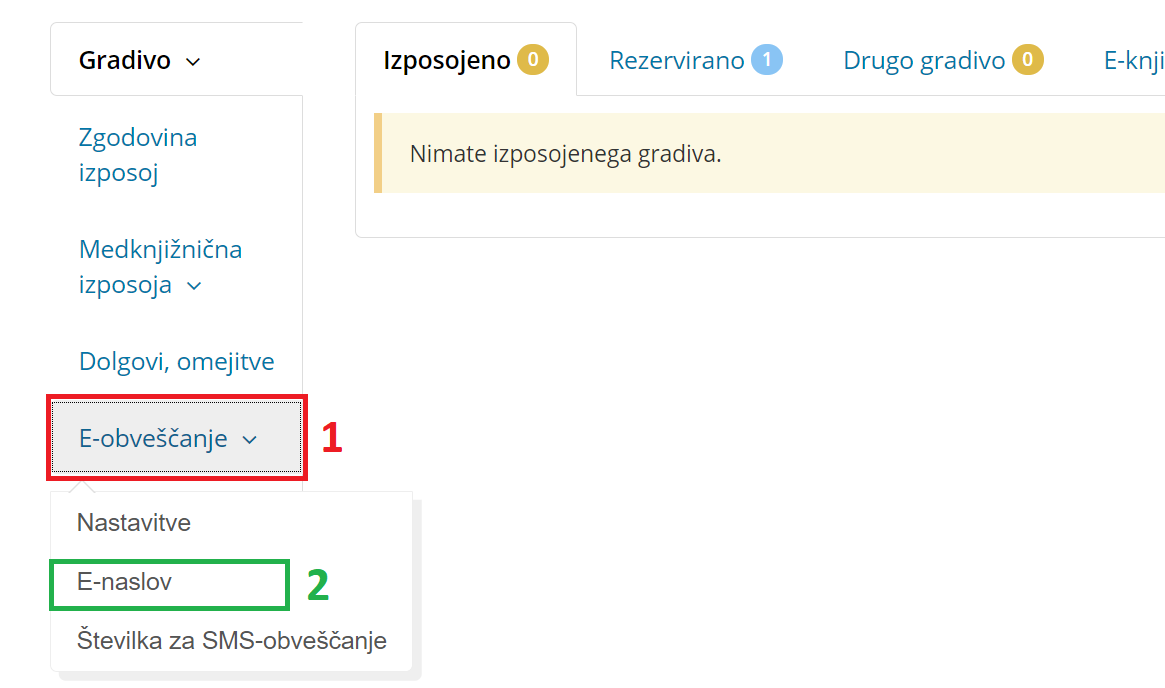The height and width of the screenshot is (688, 1165).
Task: Click the blue count badge on Rezervirano
Action: 767,61
